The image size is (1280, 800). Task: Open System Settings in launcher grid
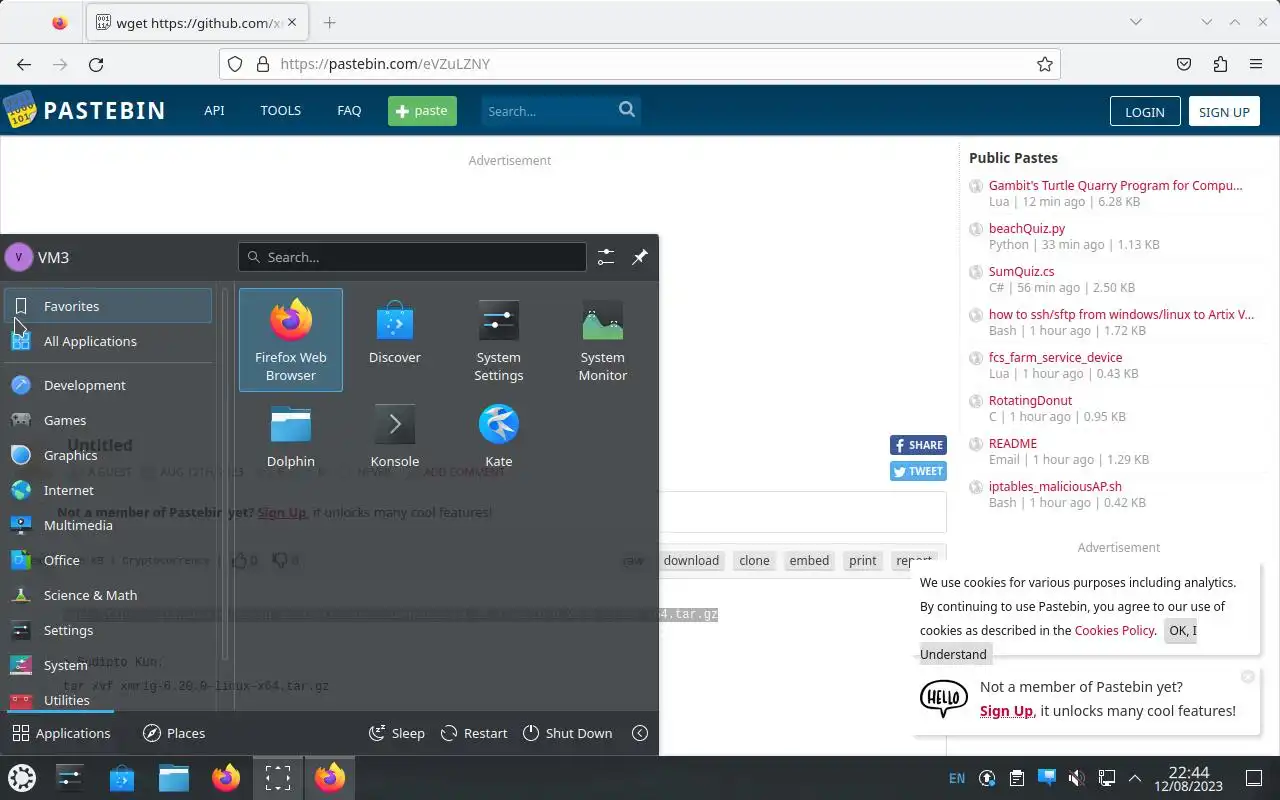point(499,340)
